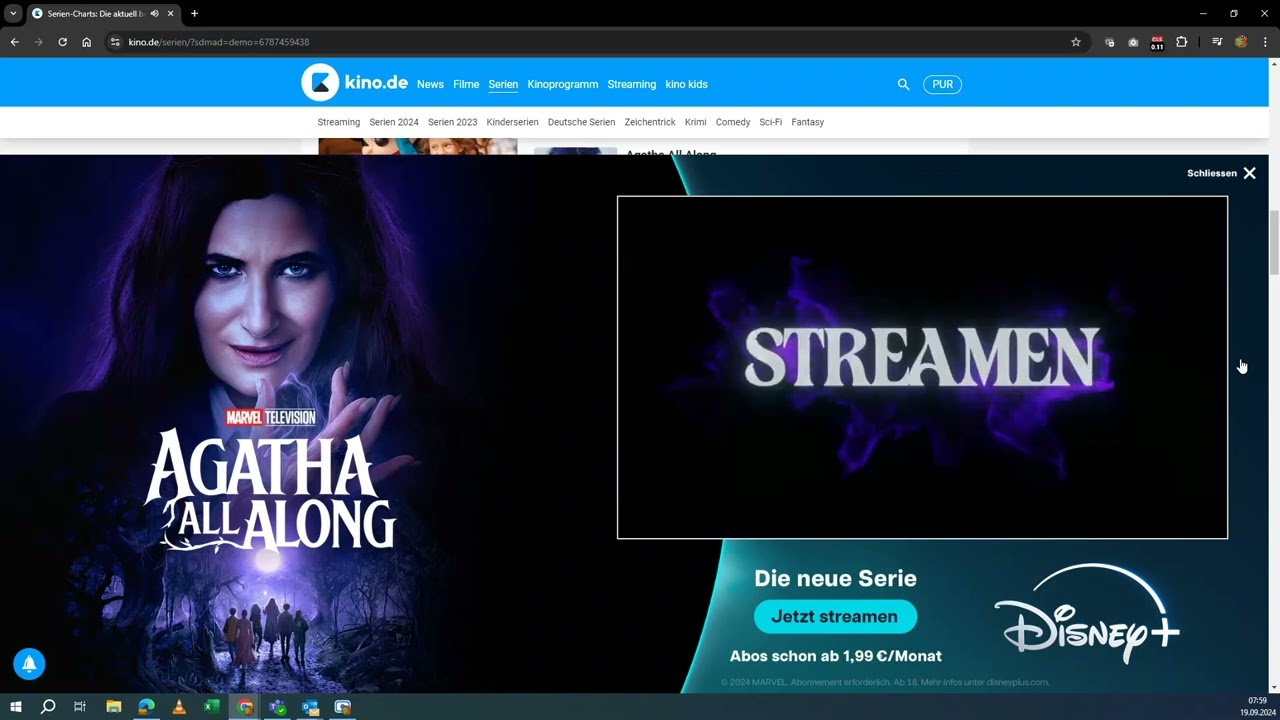Click the first extension icon beside bookmark star
Viewport: 1280px width, 720px height.
[x=1109, y=42]
